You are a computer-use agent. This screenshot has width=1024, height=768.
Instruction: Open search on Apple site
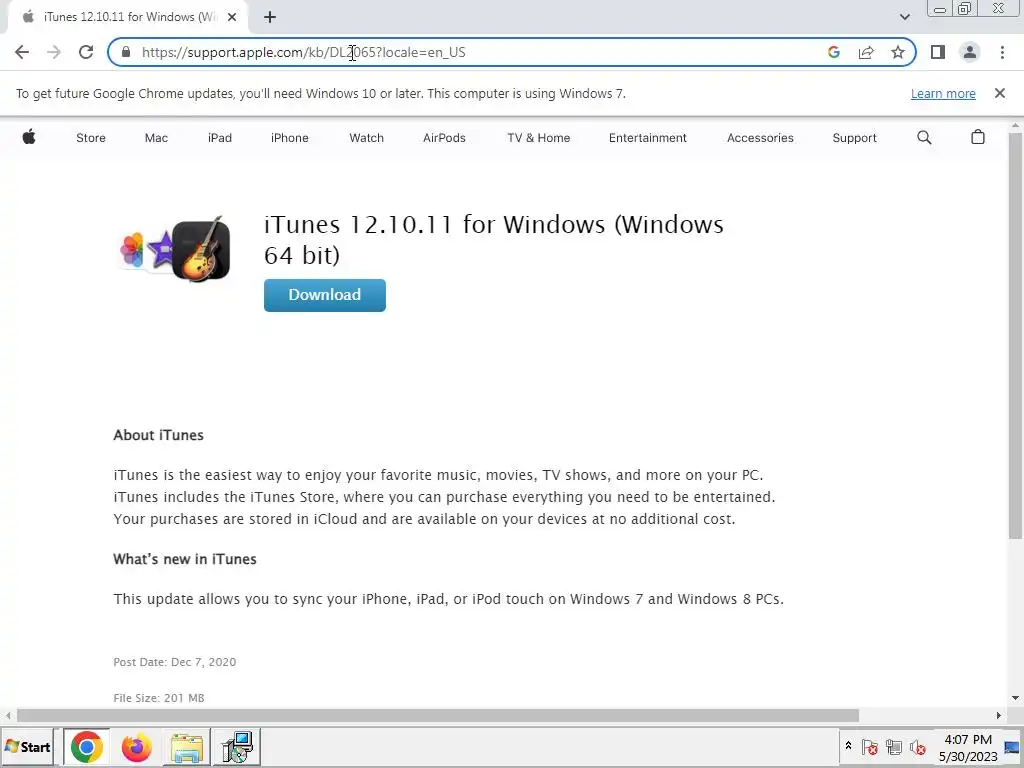(x=924, y=137)
